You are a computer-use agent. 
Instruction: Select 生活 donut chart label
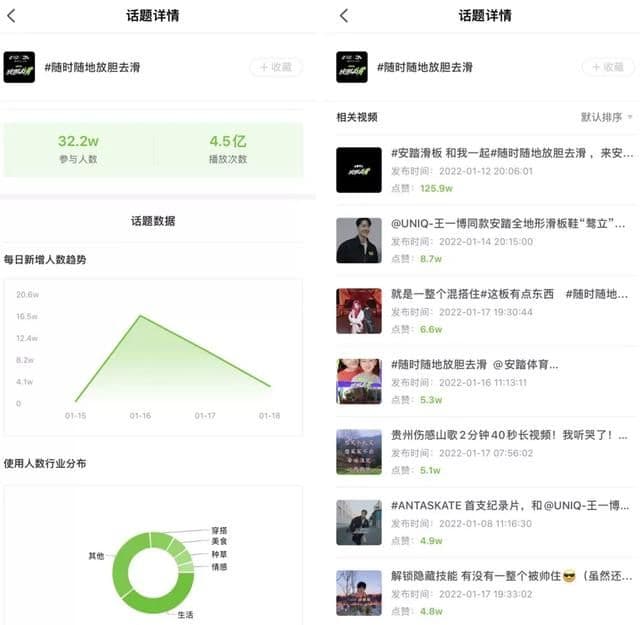tap(185, 615)
